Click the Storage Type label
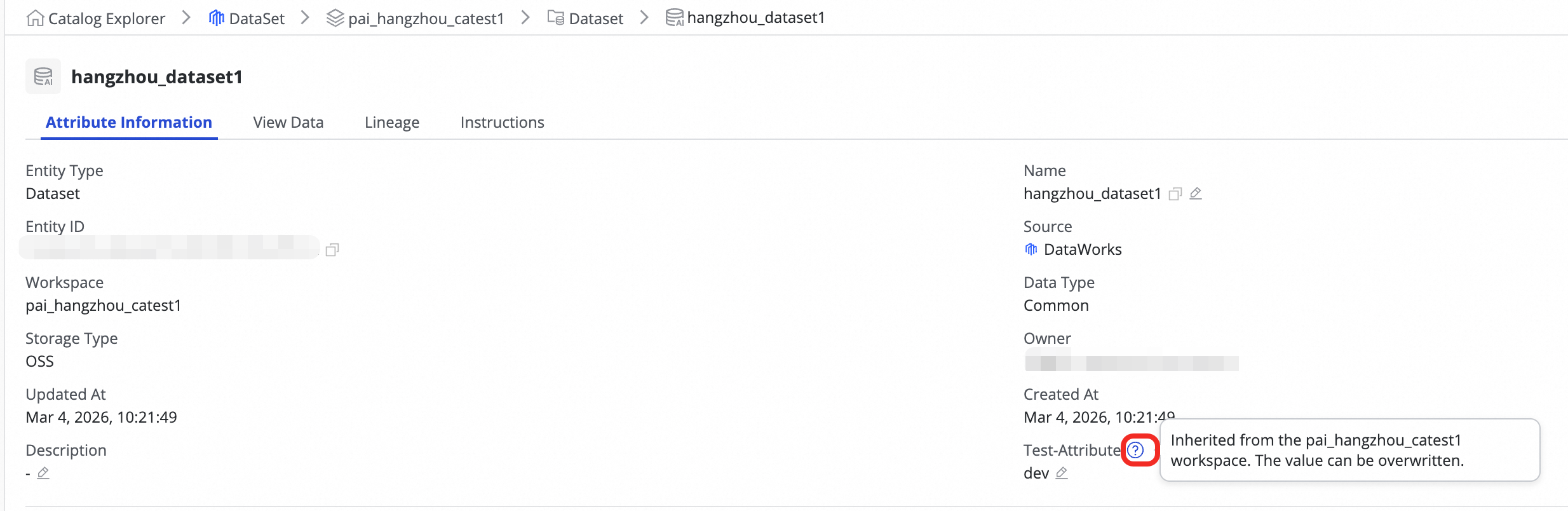 click(72, 338)
